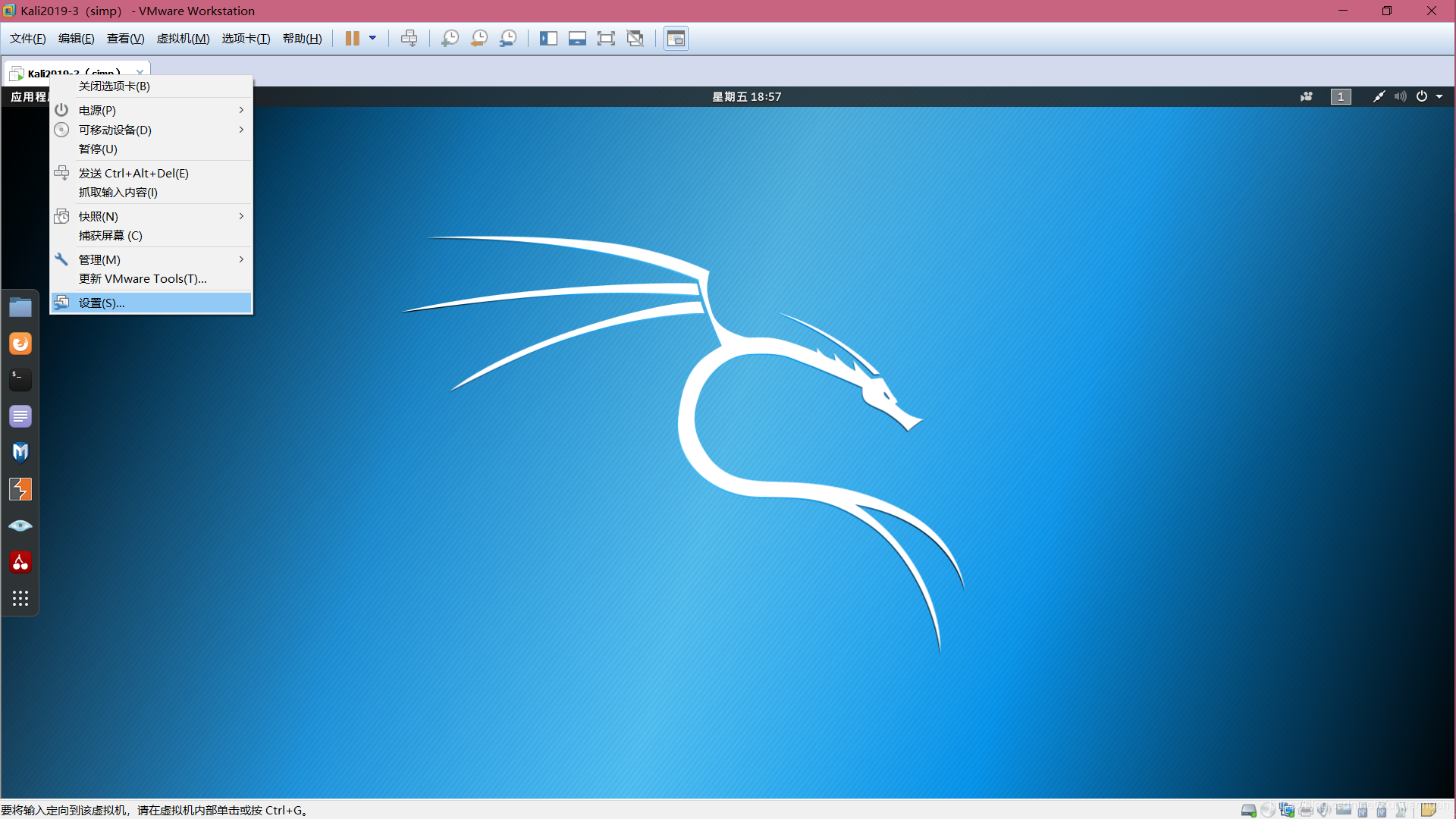Launch Cherrytree from the Kali dock
1456x819 pixels.
pyautogui.click(x=20, y=562)
